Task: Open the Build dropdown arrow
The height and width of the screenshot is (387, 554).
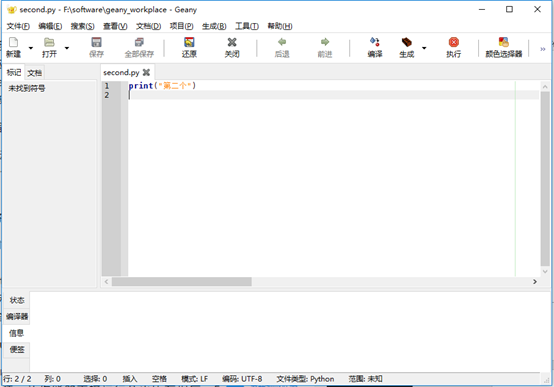Action: coord(424,48)
